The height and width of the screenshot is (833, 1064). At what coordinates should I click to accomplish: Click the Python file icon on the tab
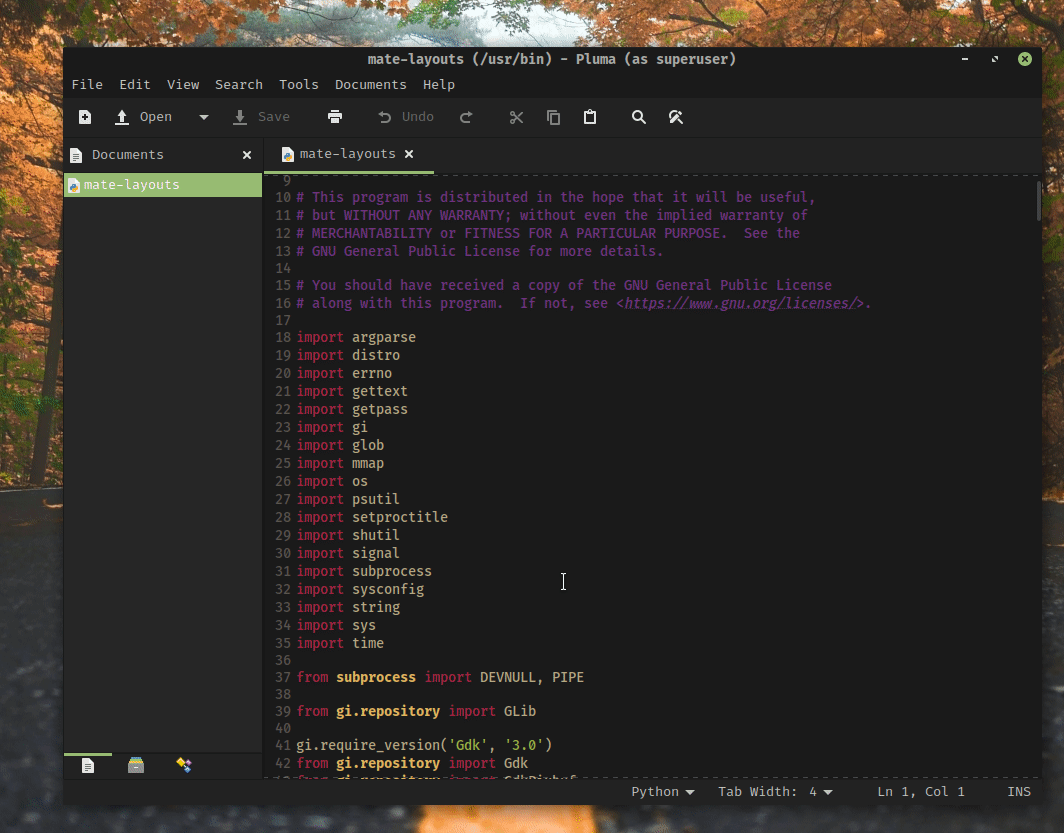288,155
